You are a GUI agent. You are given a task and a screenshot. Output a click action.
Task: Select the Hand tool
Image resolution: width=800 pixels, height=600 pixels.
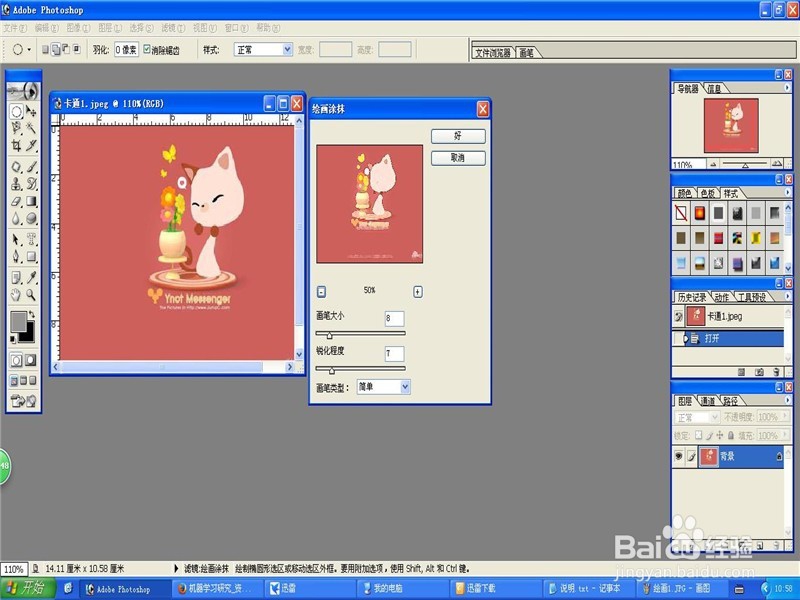pyautogui.click(x=16, y=295)
